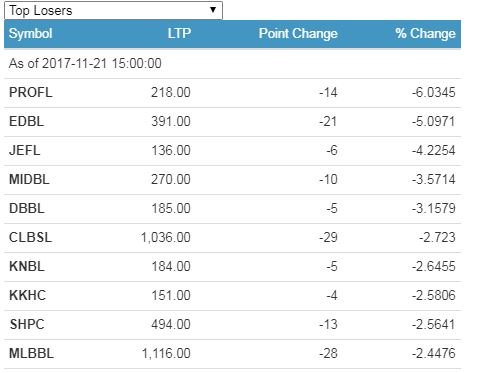The image size is (477, 373).
Task: Sort by the Symbol column header
Action: (30, 34)
